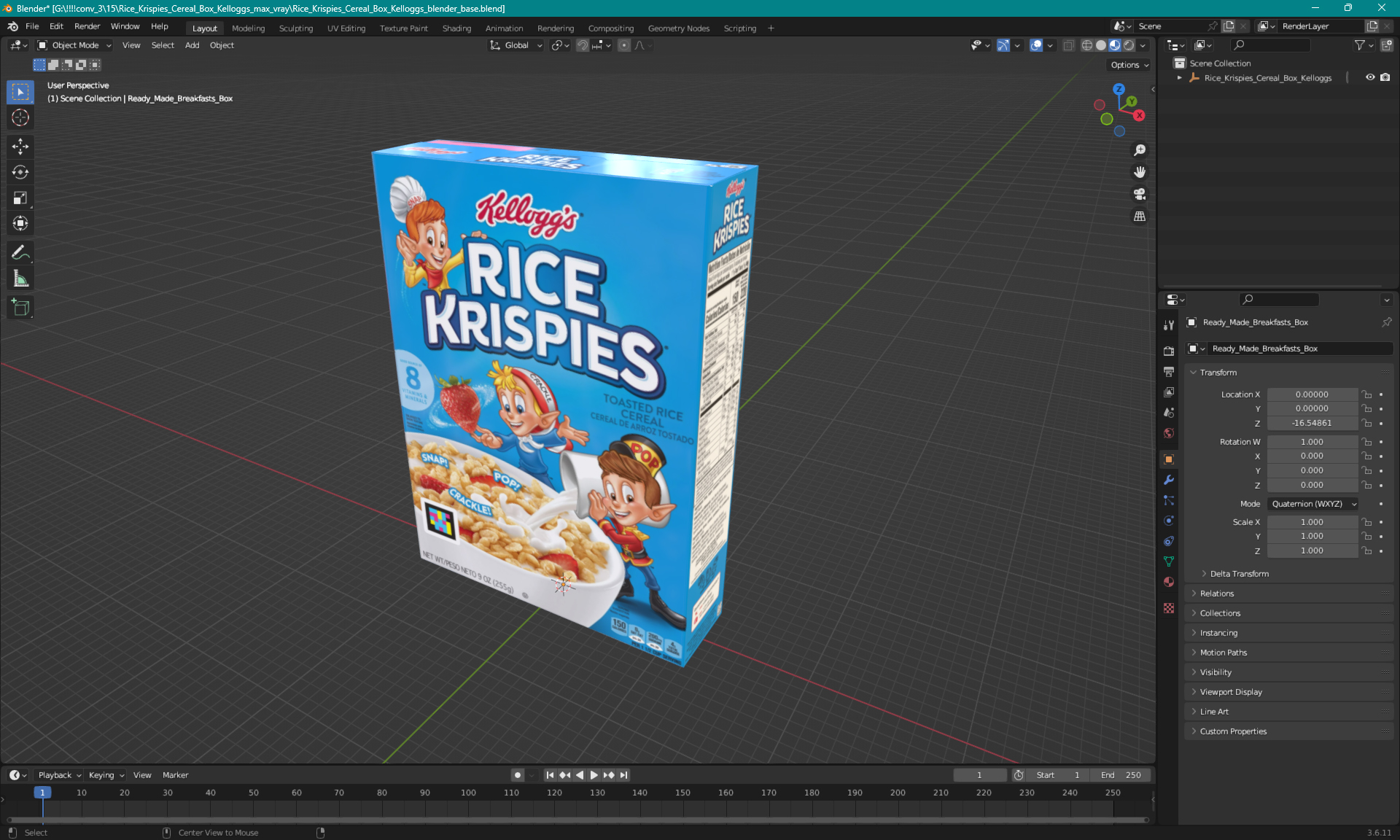The image size is (1400, 840).
Task: Click the Location Z value field
Action: pos(1312,423)
